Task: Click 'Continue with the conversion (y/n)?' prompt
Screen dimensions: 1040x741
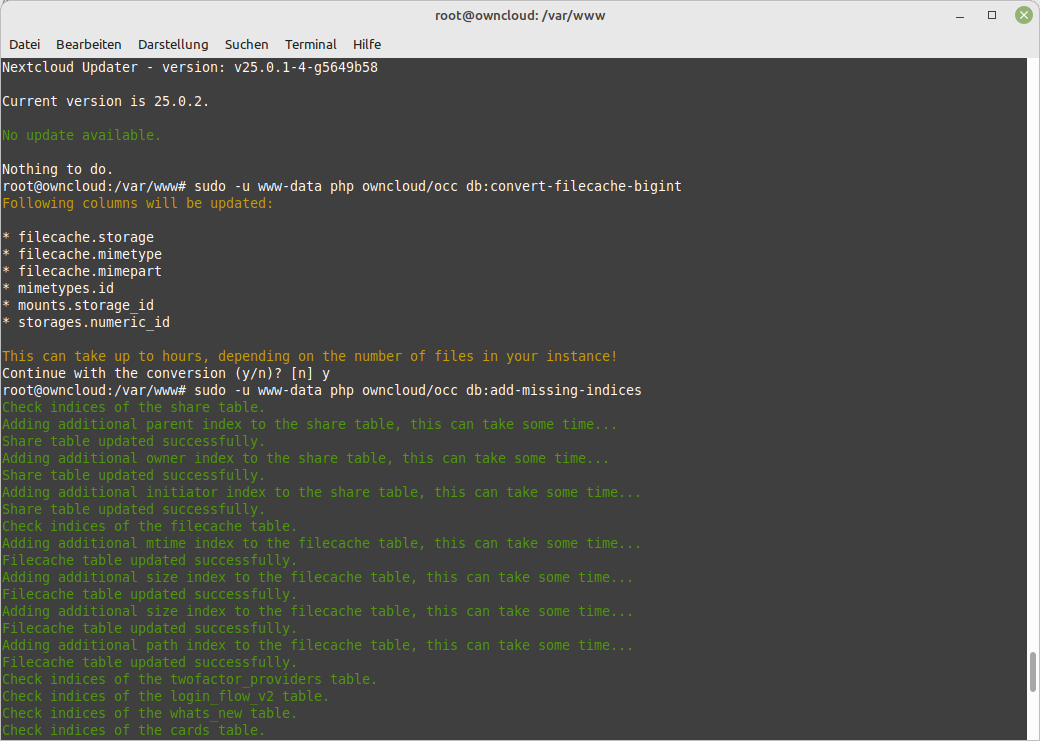Action: (142, 373)
